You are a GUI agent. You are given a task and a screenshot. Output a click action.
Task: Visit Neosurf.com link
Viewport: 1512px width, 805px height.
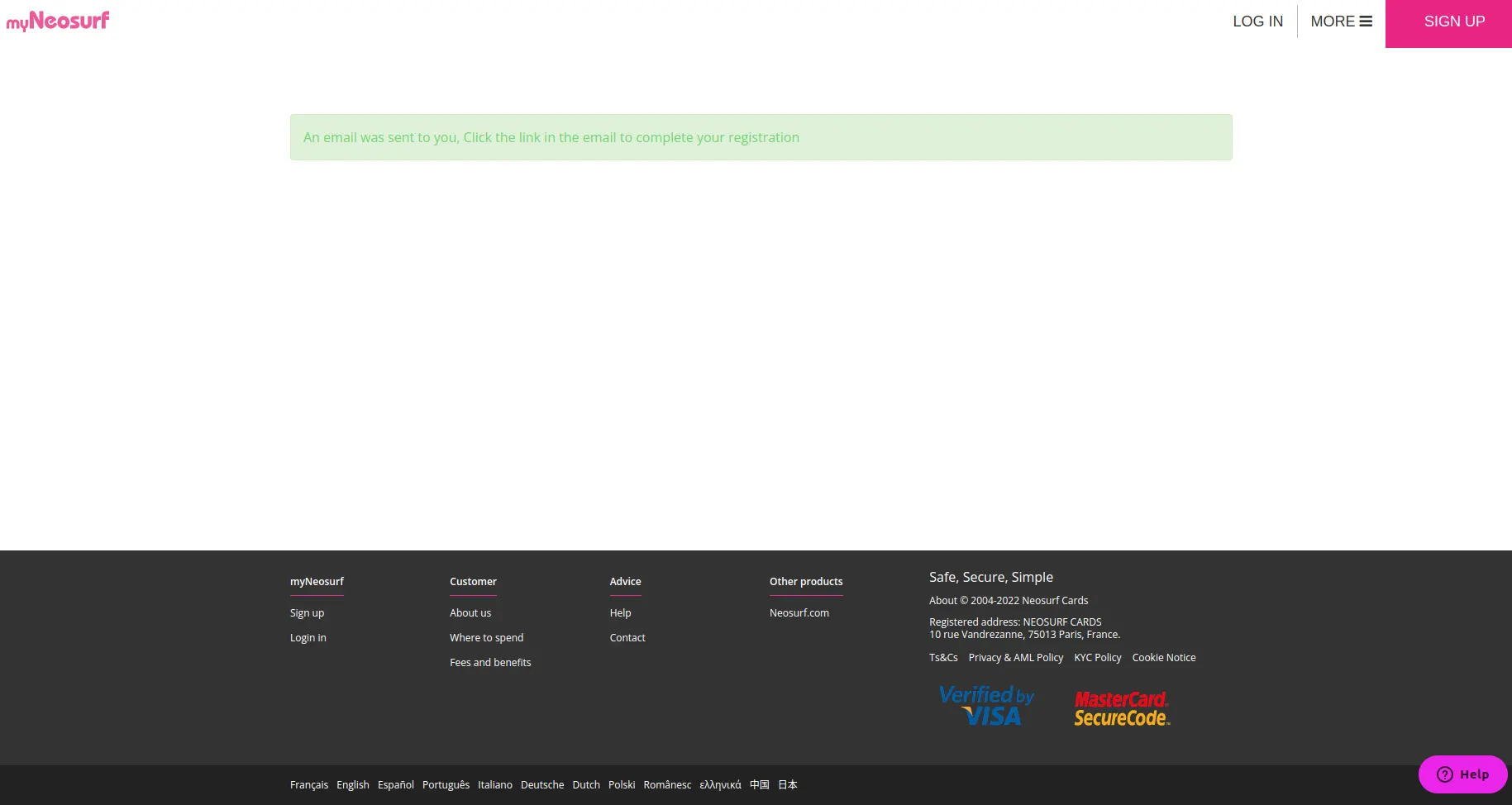(799, 613)
